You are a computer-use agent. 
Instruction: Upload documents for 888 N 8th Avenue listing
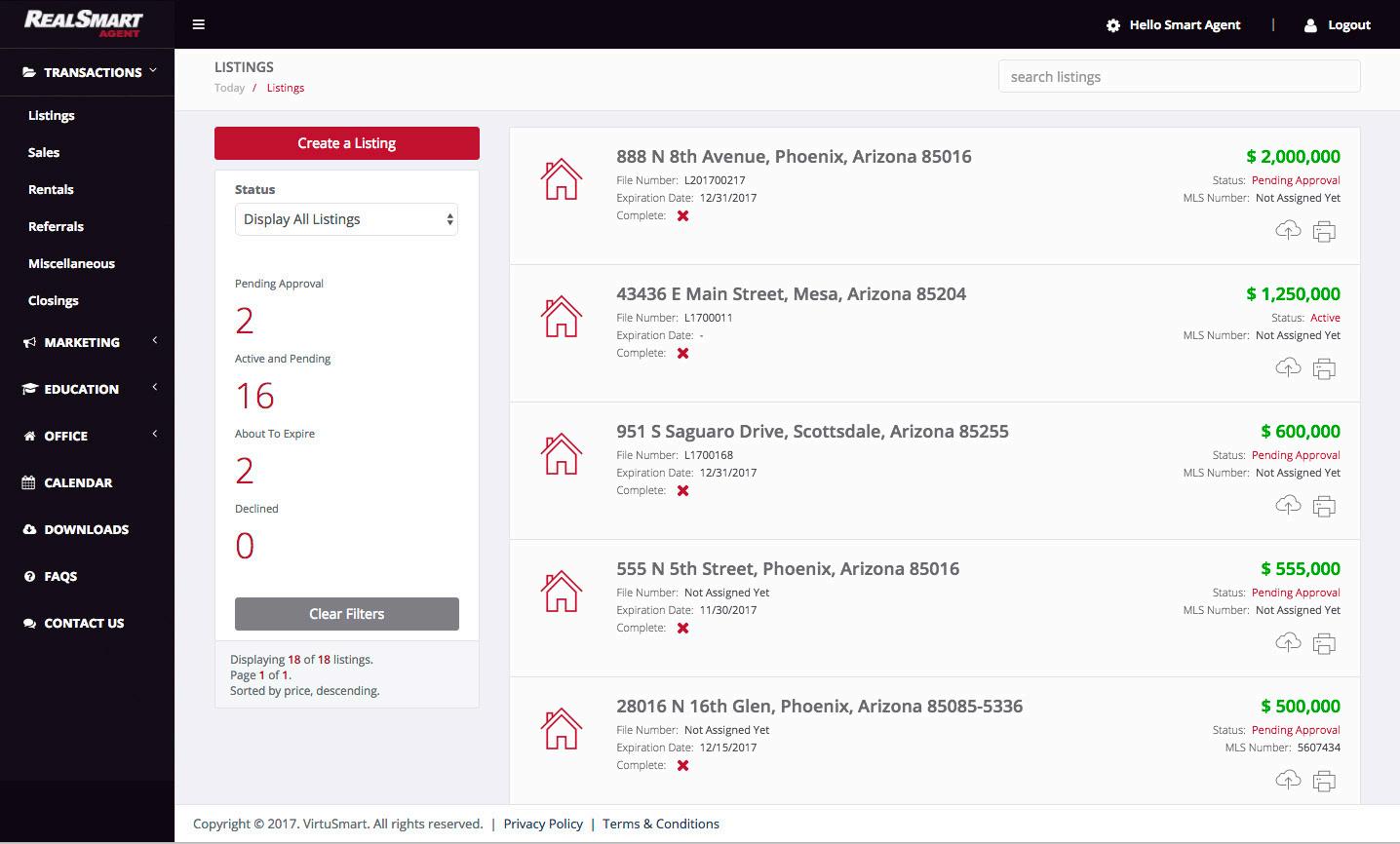pos(1288,230)
